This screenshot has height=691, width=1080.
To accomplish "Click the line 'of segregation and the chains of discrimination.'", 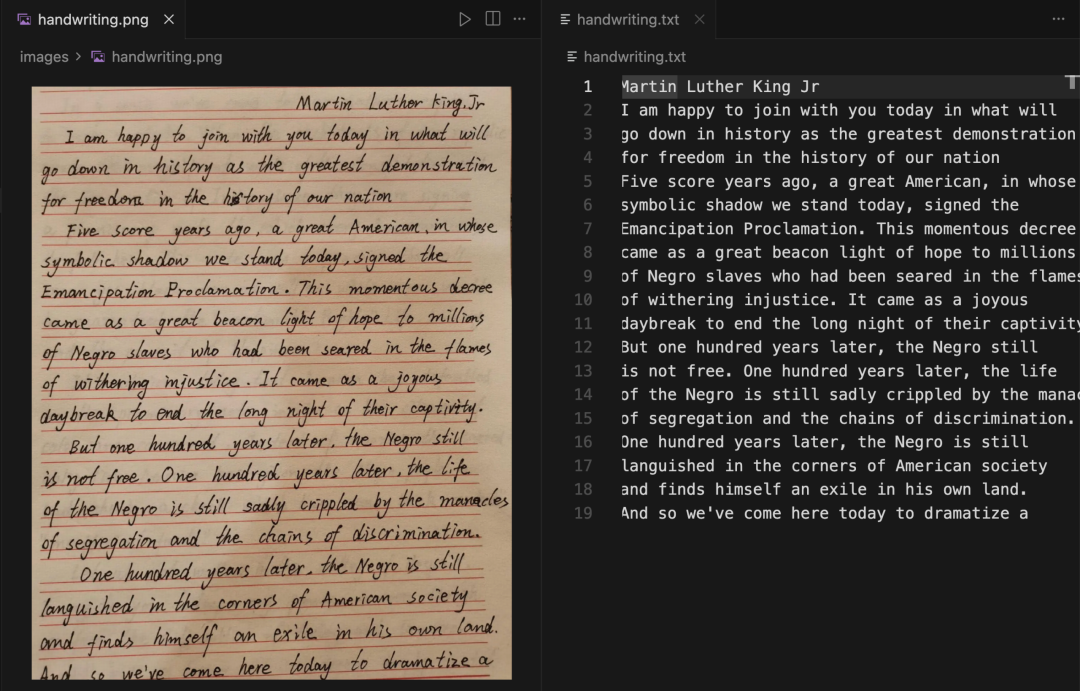I will pyautogui.click(x=848, y=418).
